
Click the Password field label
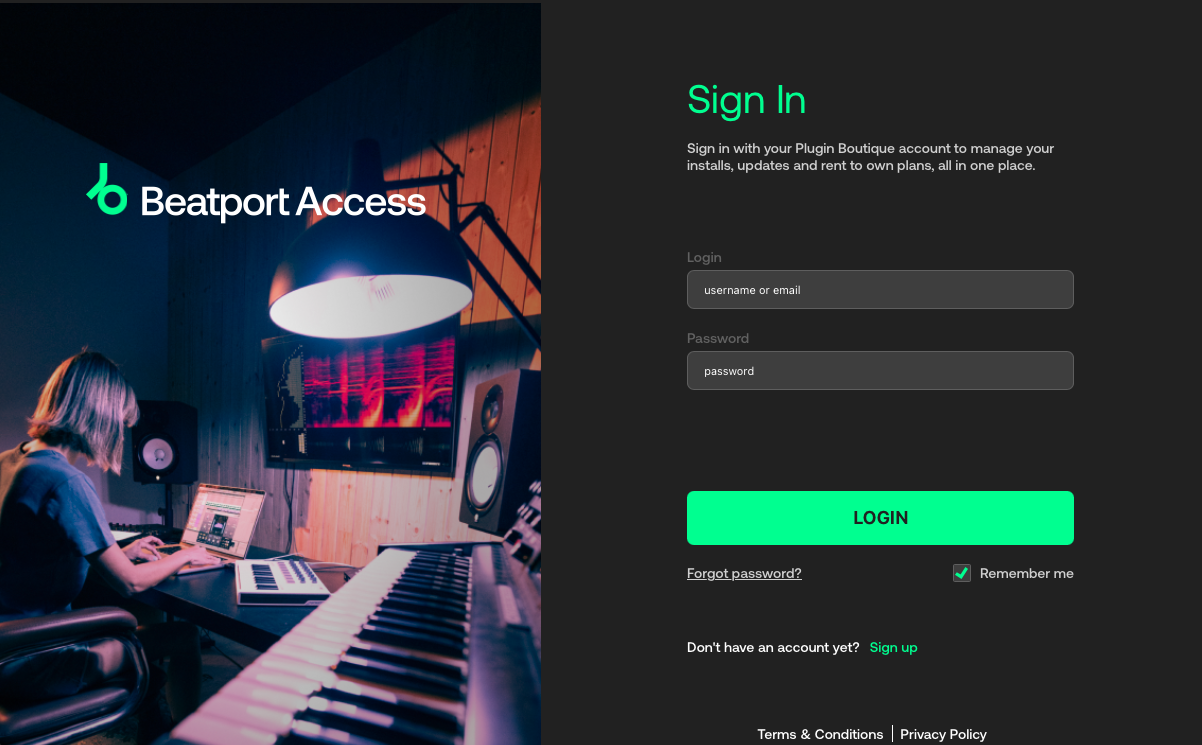(718, 338)
